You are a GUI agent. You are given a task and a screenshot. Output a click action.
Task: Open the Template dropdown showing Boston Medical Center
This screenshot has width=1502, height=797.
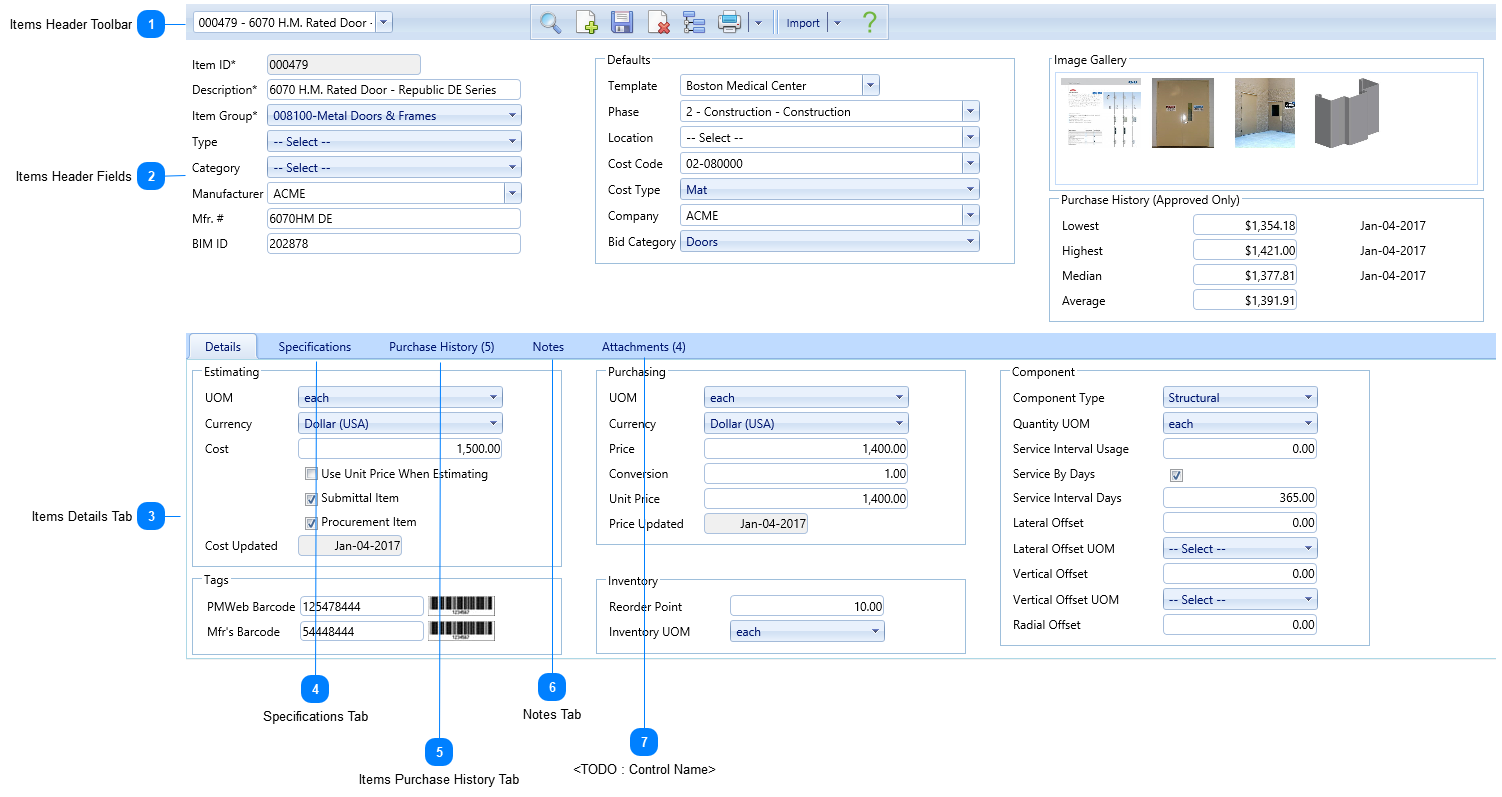pyautogui.click(x=871, y=86)
